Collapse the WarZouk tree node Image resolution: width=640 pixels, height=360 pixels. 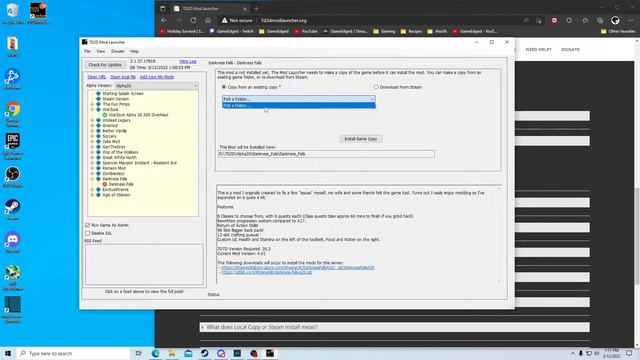[x=92, y=109]
